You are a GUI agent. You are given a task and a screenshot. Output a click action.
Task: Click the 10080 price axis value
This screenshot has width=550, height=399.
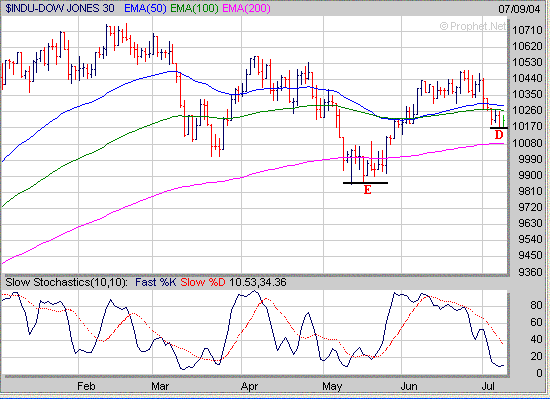[x=527, y=143]
